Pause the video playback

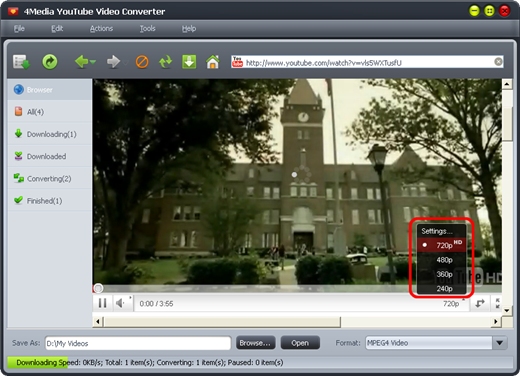[x=103, y=303]
